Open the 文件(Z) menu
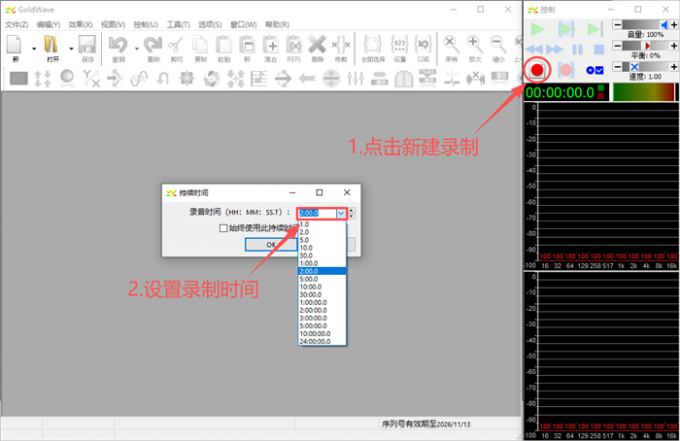The image size is (680, 441). tap(16, 24)
